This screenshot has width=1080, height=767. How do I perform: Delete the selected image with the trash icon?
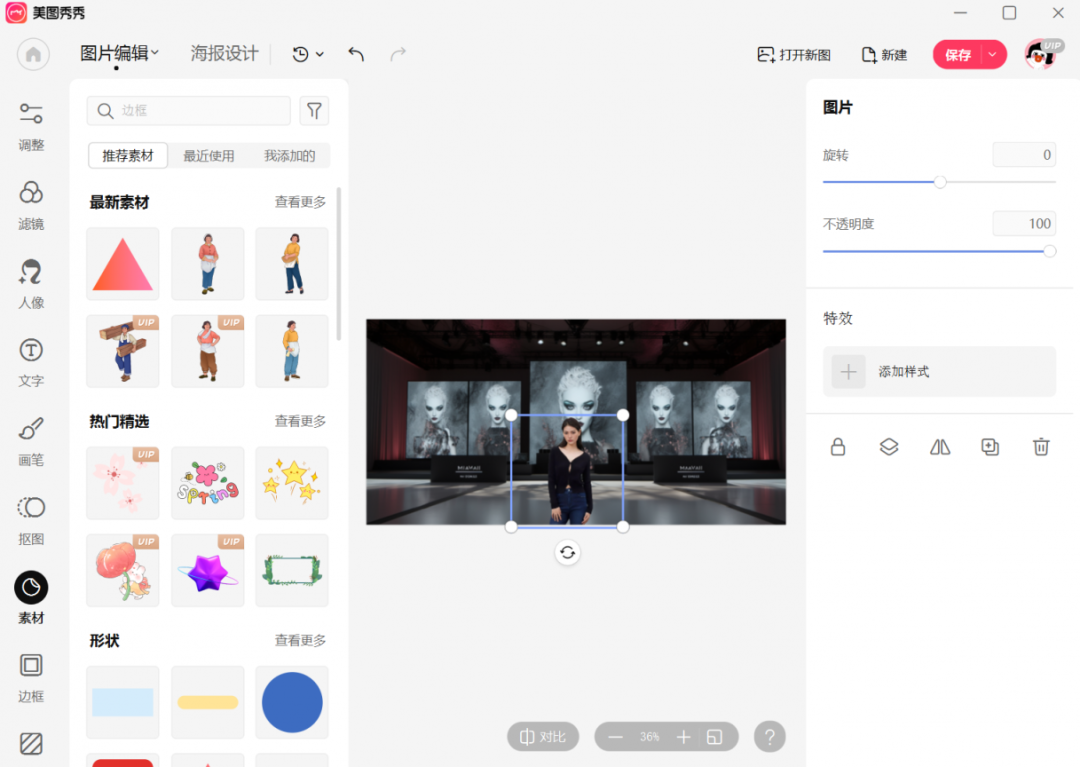pos(1040,447)
